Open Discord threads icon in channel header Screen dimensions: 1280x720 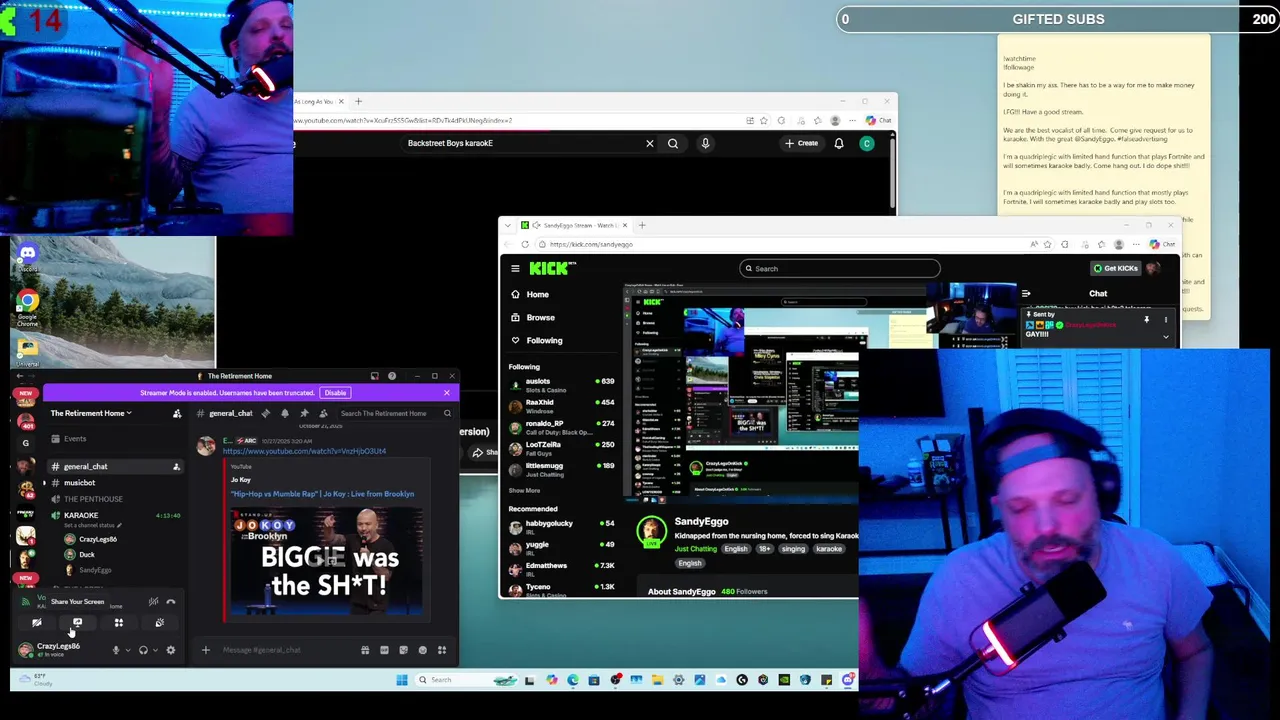pos(265,413)
